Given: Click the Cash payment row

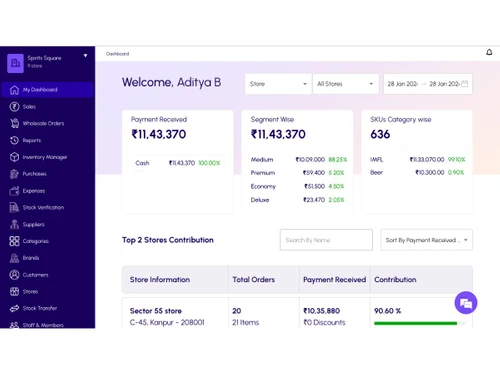Looking at the screenshot, I should pos(178,163).
